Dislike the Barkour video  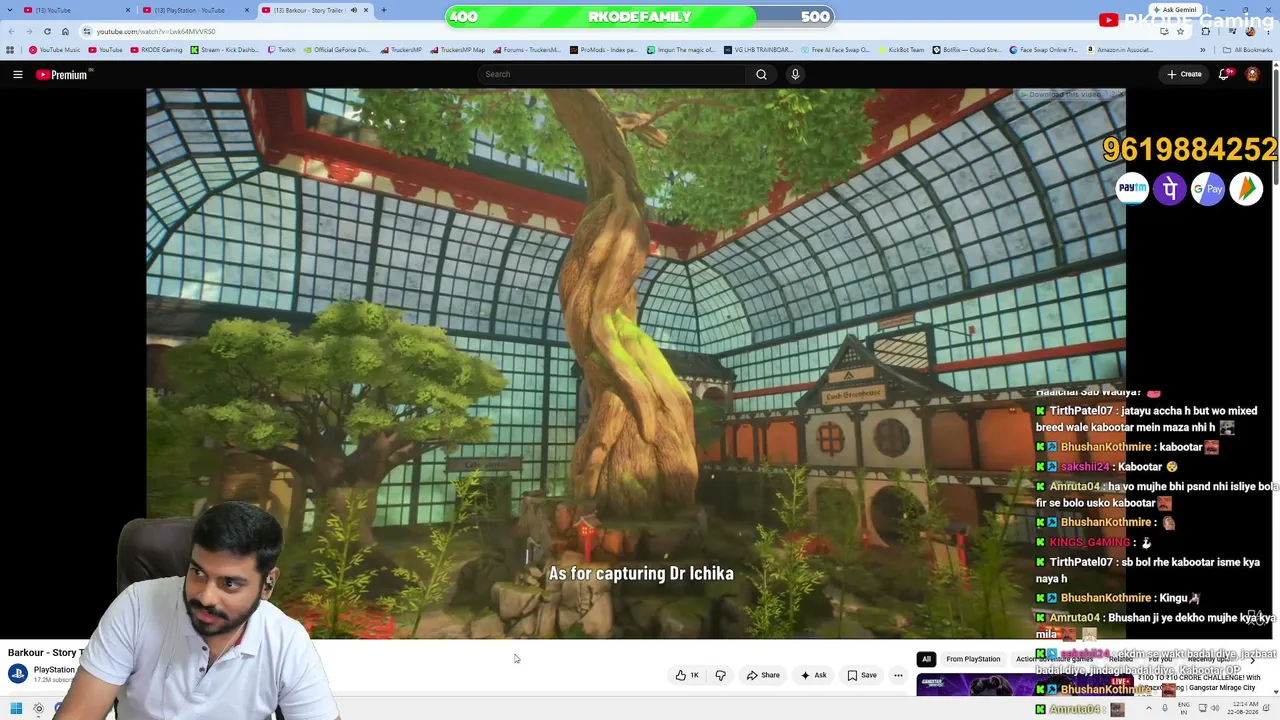click(x=720, y=675)
